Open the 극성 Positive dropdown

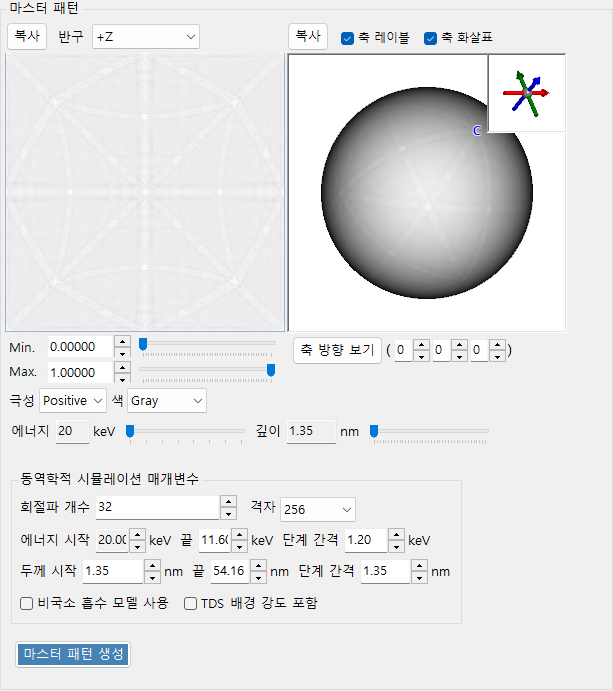(73, 401)
